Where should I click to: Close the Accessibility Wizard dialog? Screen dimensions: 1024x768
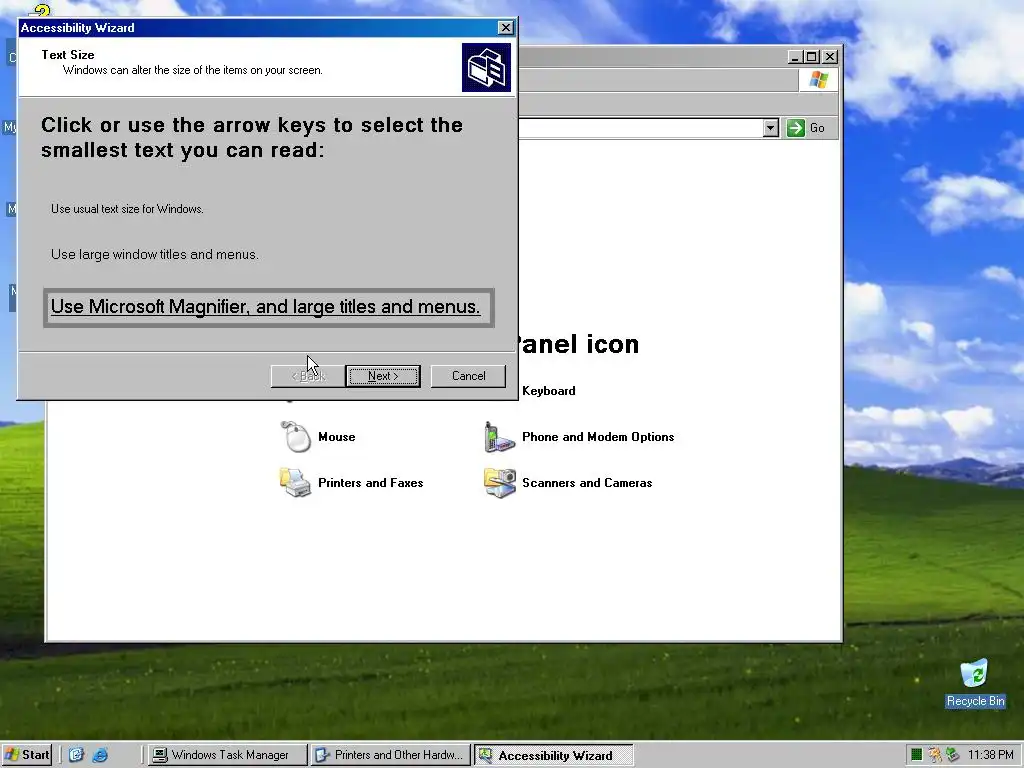(x=505, y=27)
